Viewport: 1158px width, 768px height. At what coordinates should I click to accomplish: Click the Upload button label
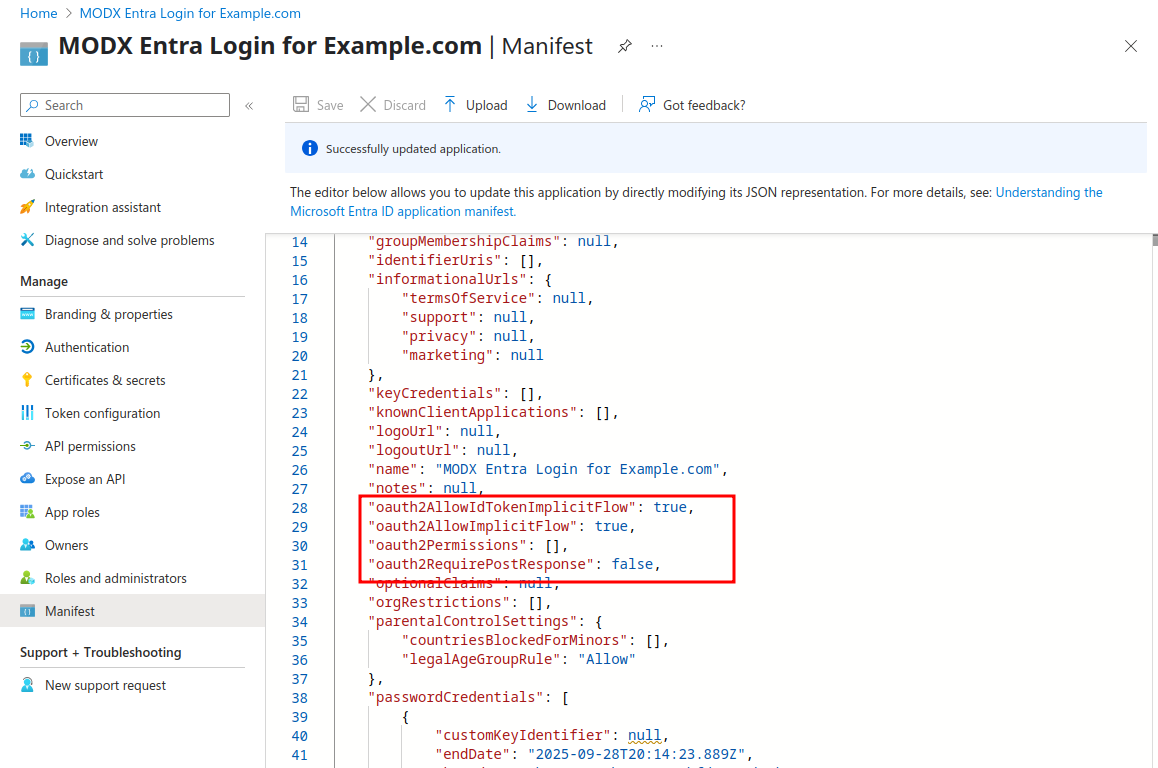pyautogui.click(x=487, y=105)
